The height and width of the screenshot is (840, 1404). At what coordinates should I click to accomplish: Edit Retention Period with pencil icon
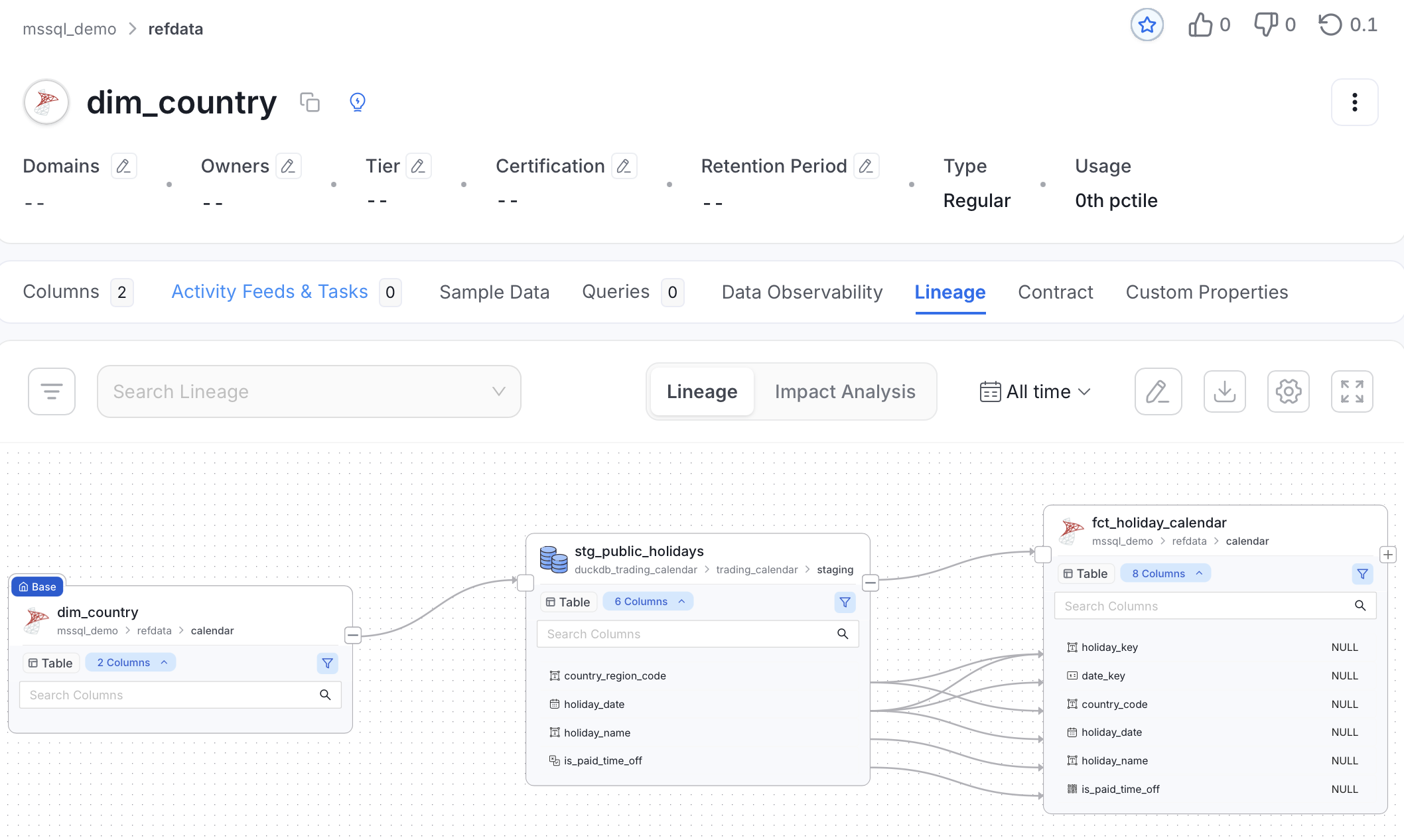point(867,166)
